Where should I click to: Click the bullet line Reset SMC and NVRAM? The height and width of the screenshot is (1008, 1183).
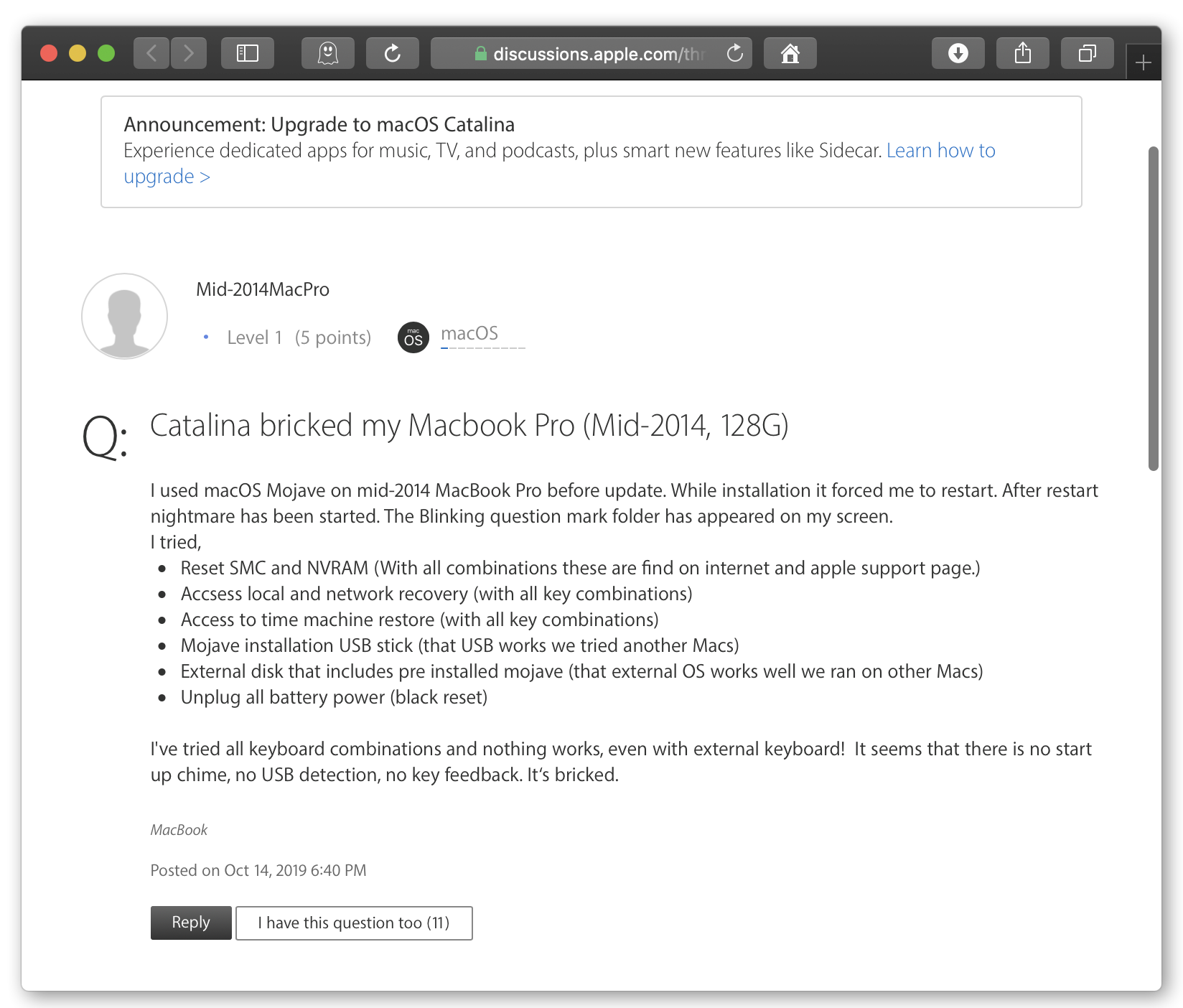coord(580,568)
